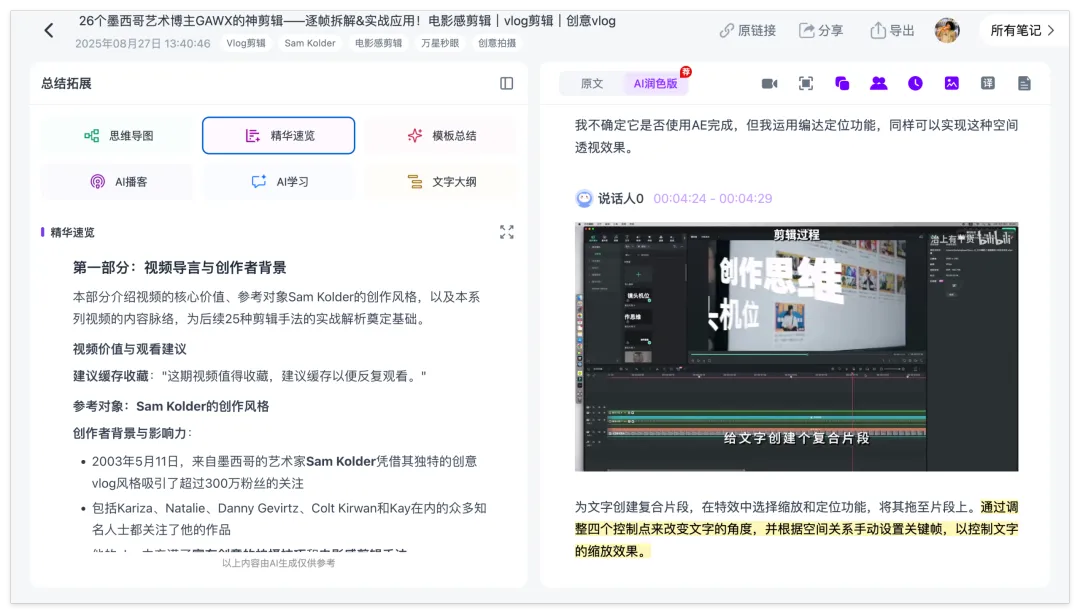This screenshot has height=614, width=1080.
Task: Select the 精华速览 tab
Action: click(x=278, y=136)
